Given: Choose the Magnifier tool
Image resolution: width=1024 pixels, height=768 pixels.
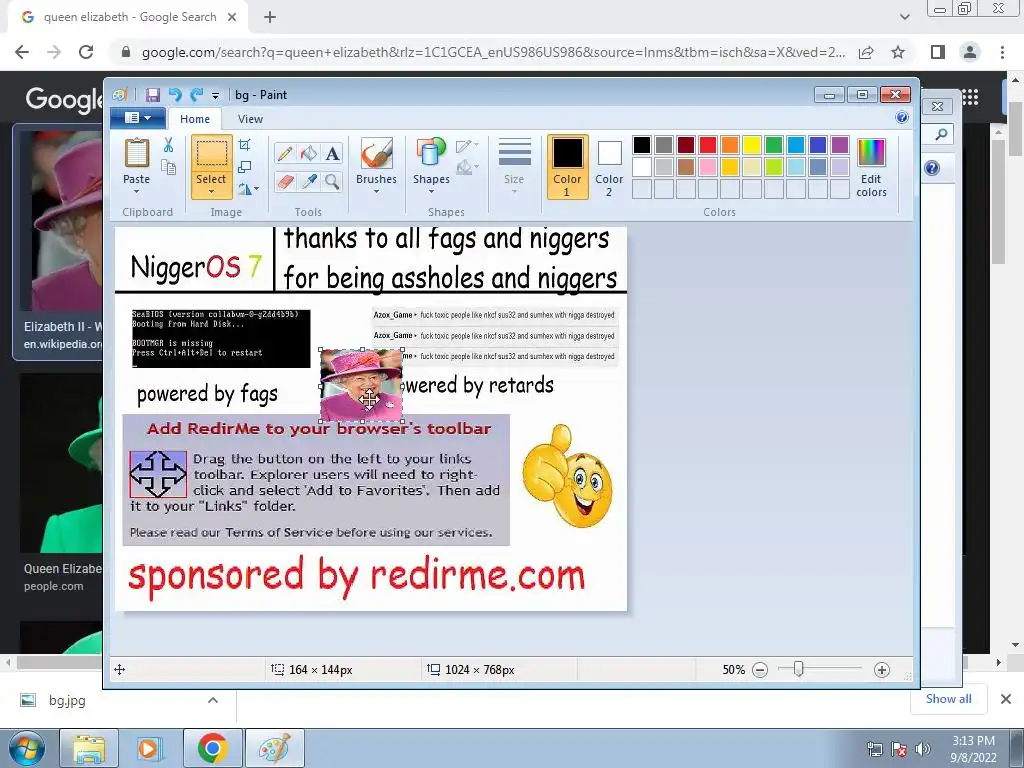Looking at the screenshot, I should [332, 182].
